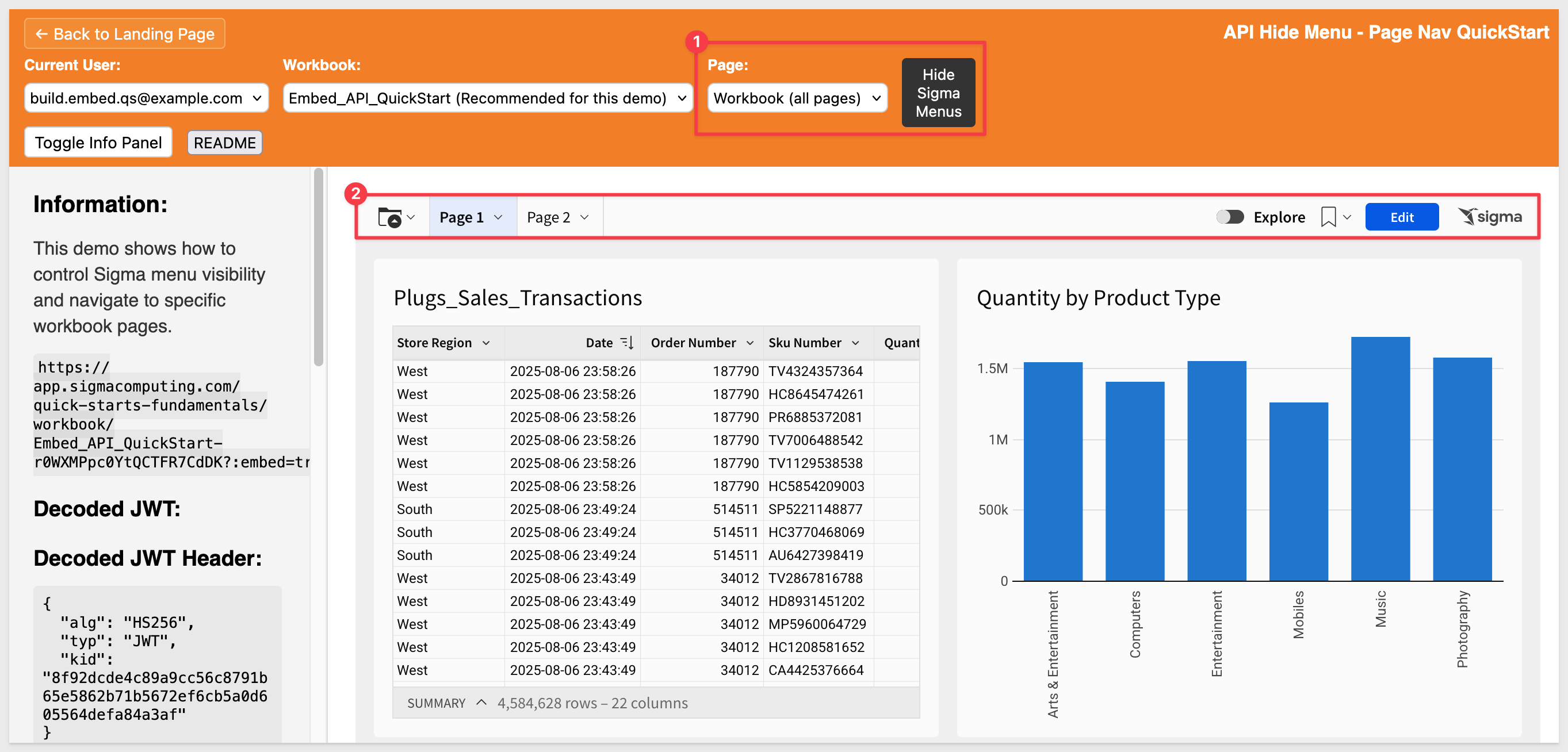Open Sku Number column menu chevron

click(855, 343)
